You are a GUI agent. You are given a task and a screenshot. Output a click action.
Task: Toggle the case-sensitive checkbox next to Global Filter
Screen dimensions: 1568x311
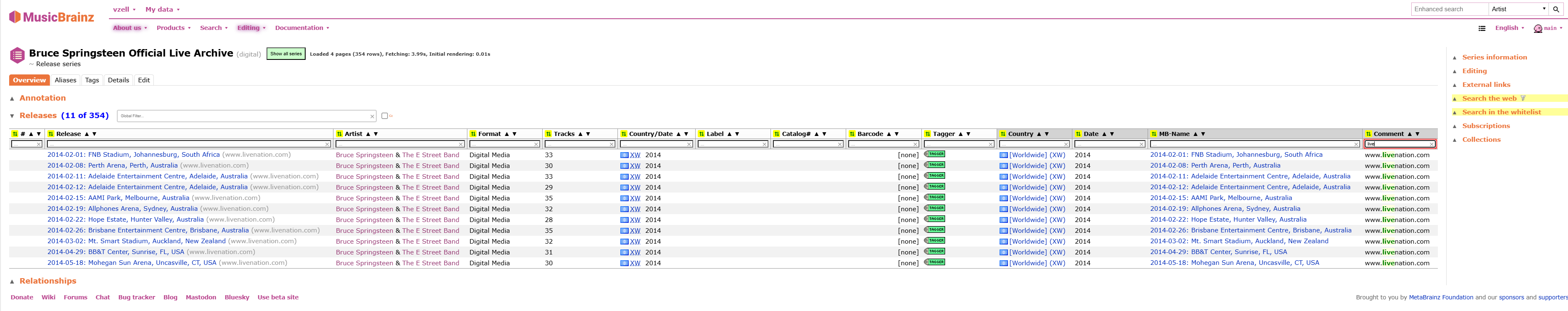tap(384, 116)
